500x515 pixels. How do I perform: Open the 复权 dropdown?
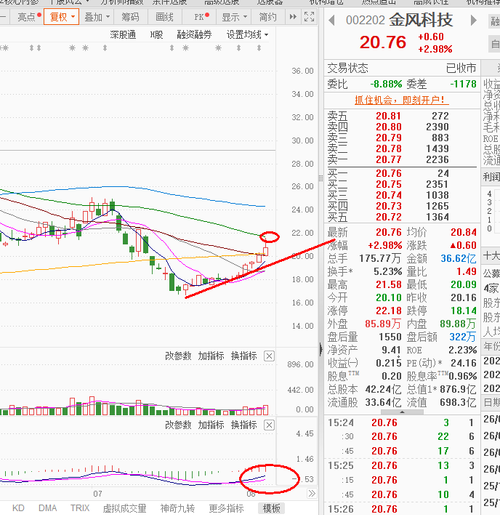point(61,17)
